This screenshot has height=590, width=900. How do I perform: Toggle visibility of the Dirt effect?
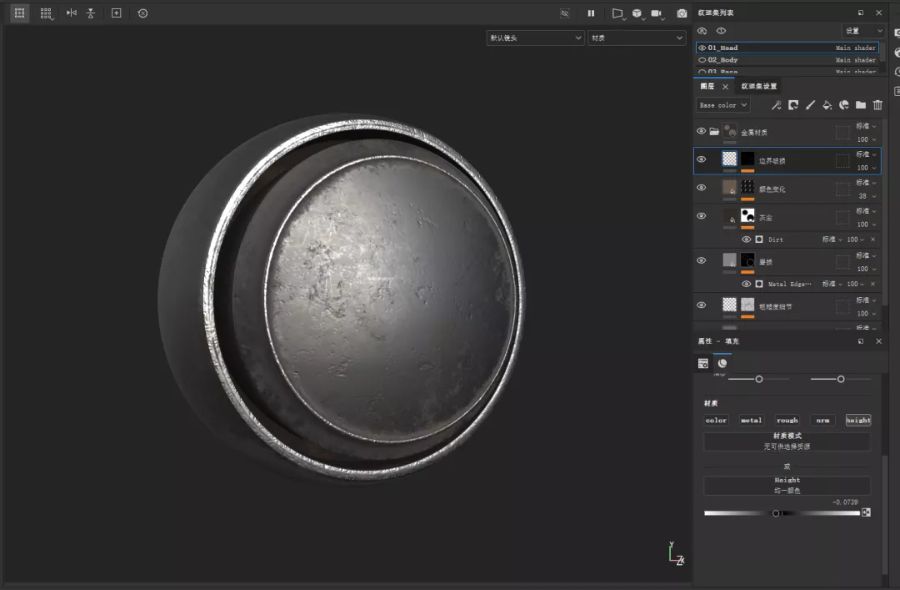click(746, 239)
